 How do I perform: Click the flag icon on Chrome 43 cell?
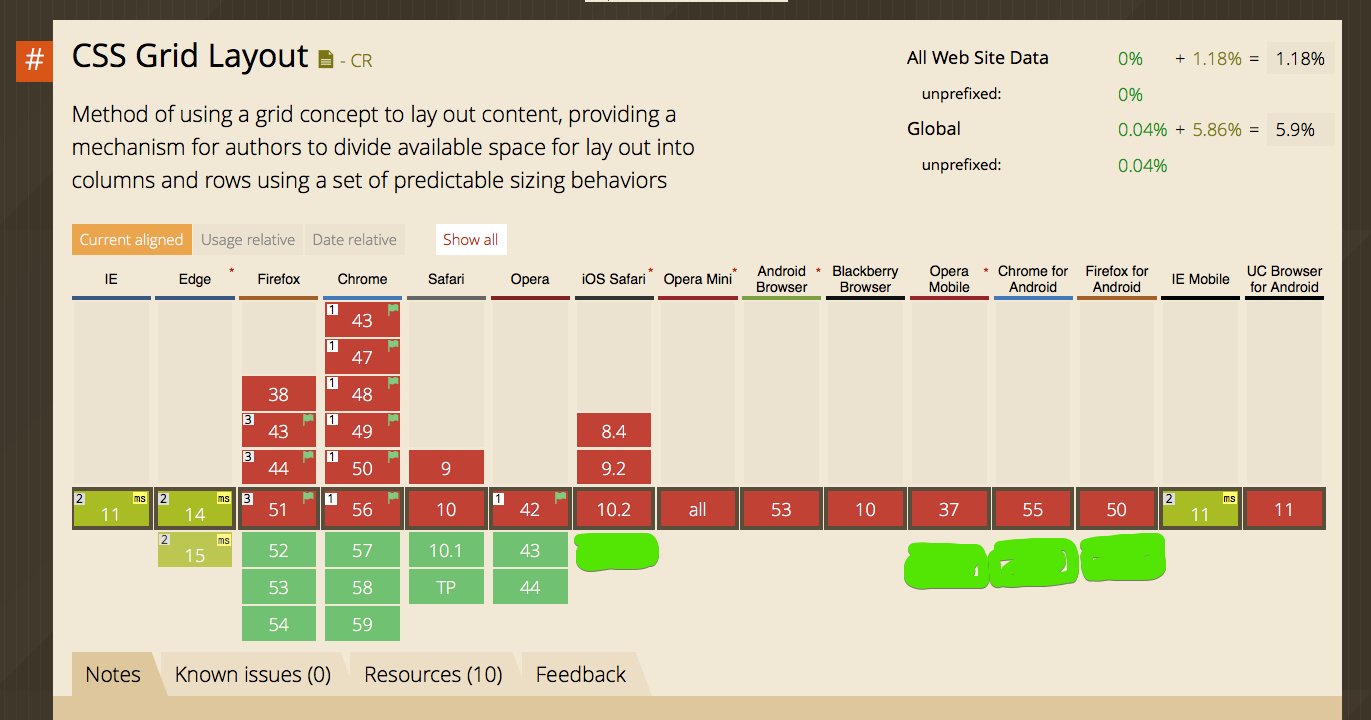click(x=393, y=310)
